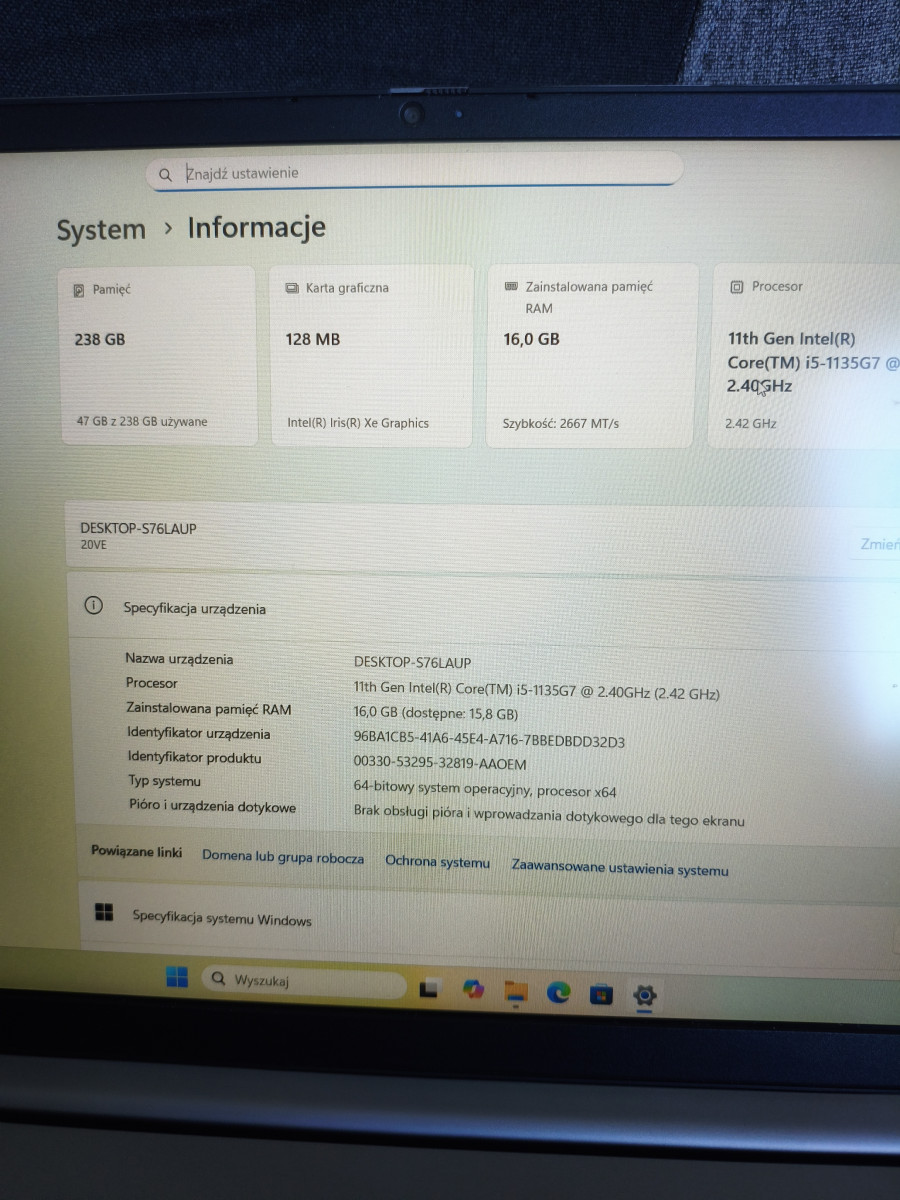900x1200 pixels.
Task: Click the Settings gear taskbar icon
Action: point(645,995)
